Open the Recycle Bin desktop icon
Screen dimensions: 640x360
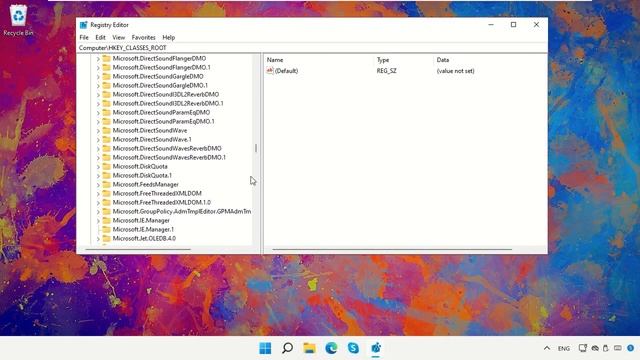click(18, 20)
